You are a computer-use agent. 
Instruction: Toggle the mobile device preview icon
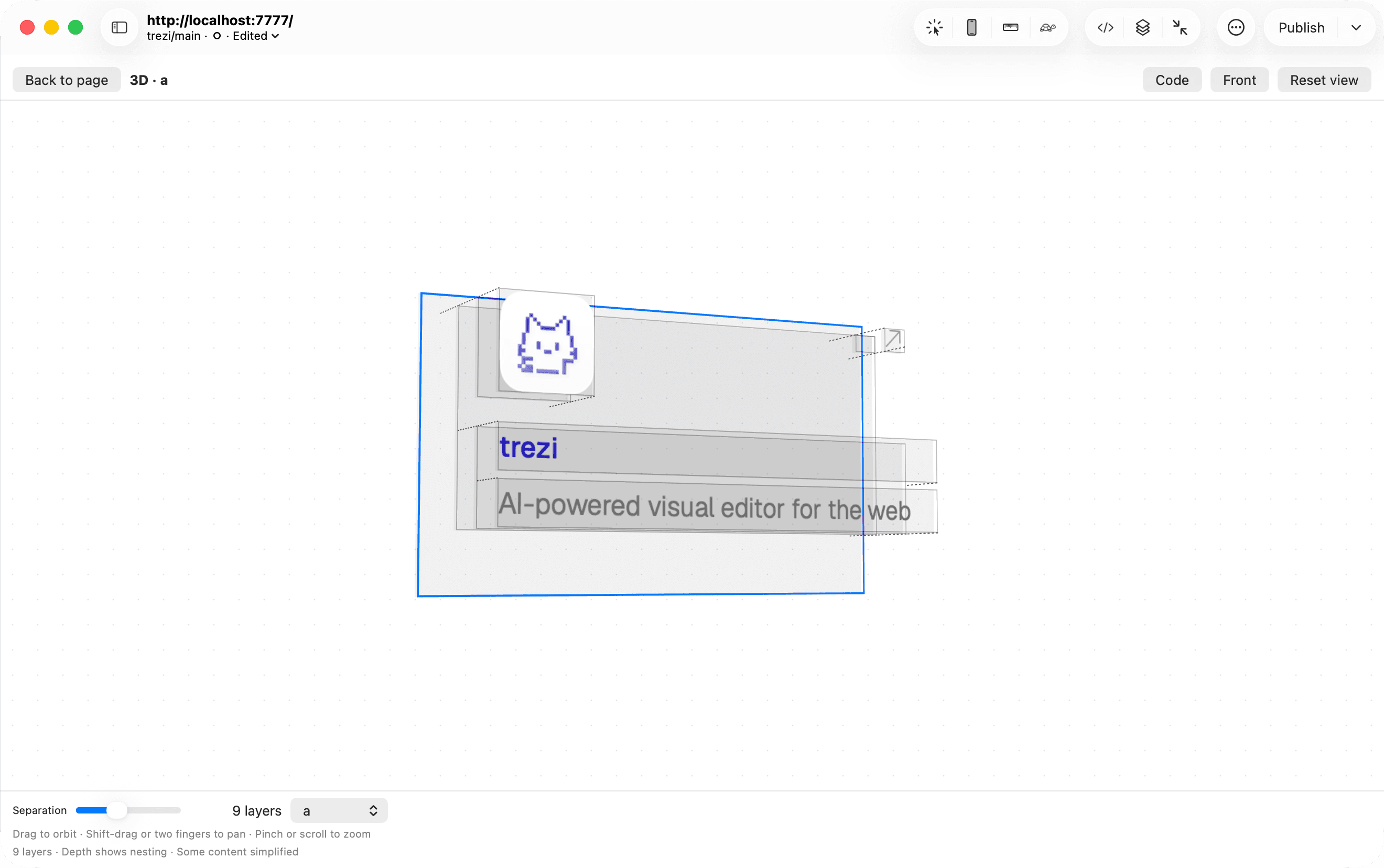972,28
